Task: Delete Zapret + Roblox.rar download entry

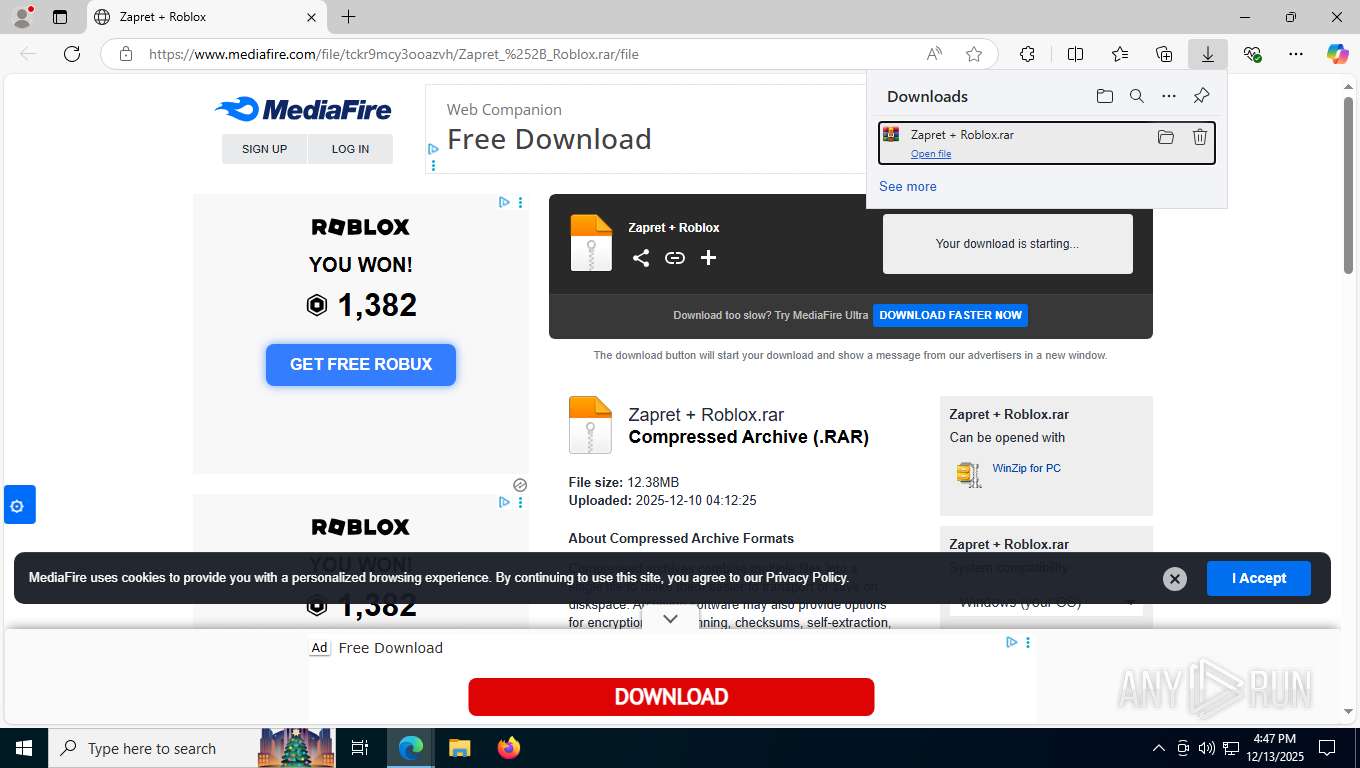Action: tap(1200, 137)
